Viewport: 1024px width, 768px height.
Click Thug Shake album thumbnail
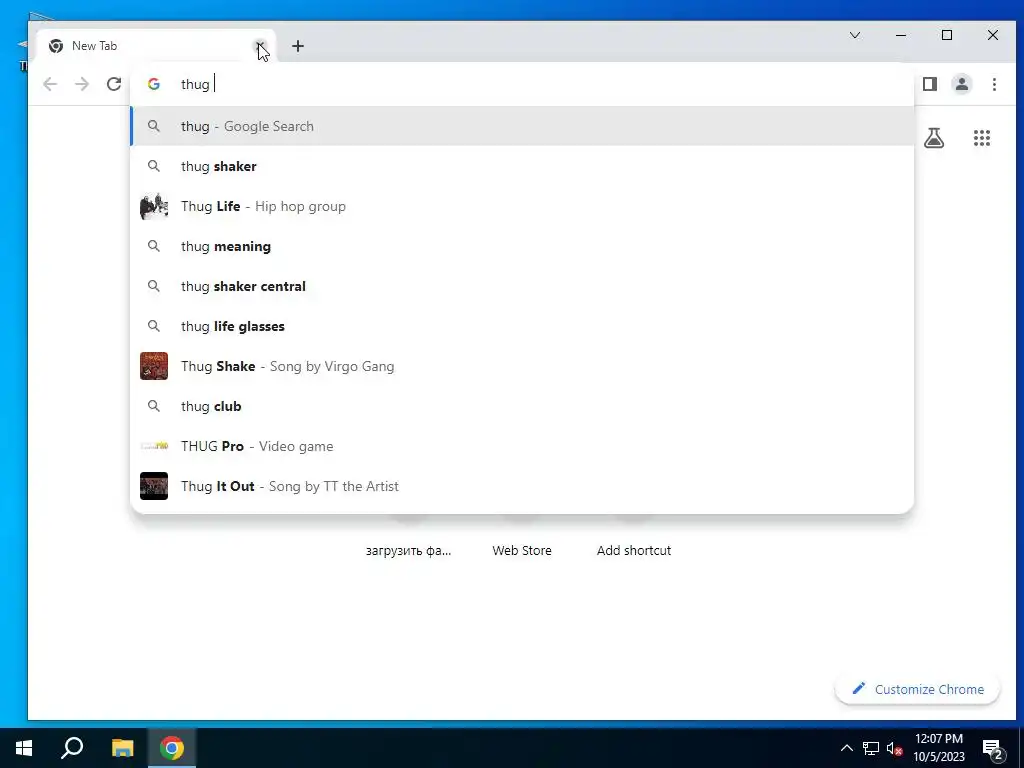click(154, 366)
